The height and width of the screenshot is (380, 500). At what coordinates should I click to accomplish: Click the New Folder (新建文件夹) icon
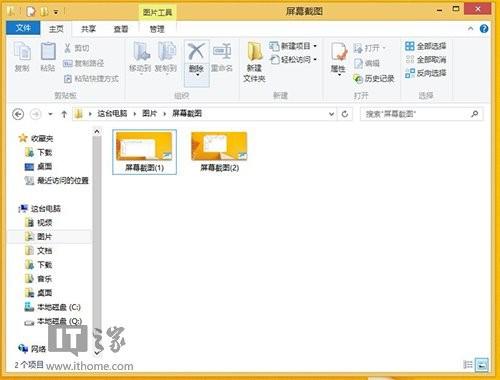pyautogui.click(x=255, y=52)
